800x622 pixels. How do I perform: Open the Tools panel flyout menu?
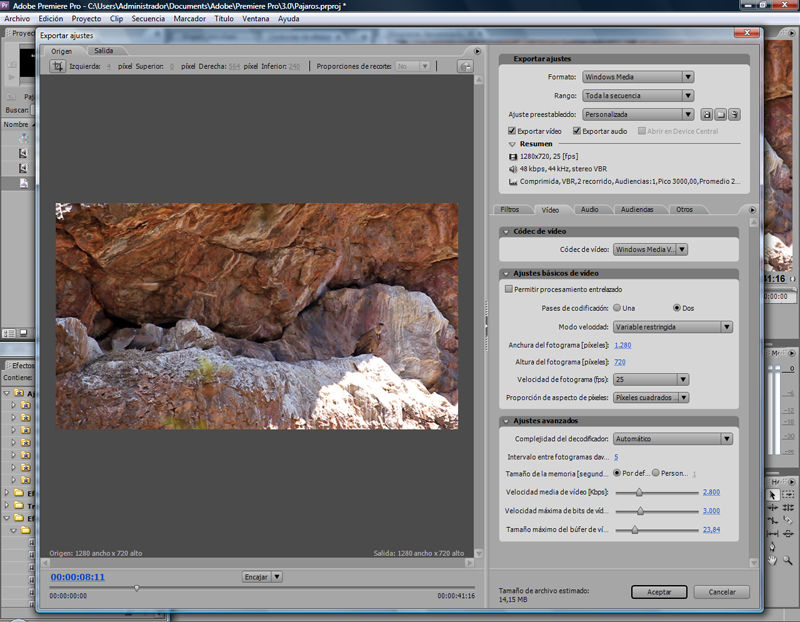pyautogui.click(x=792, y=482)
